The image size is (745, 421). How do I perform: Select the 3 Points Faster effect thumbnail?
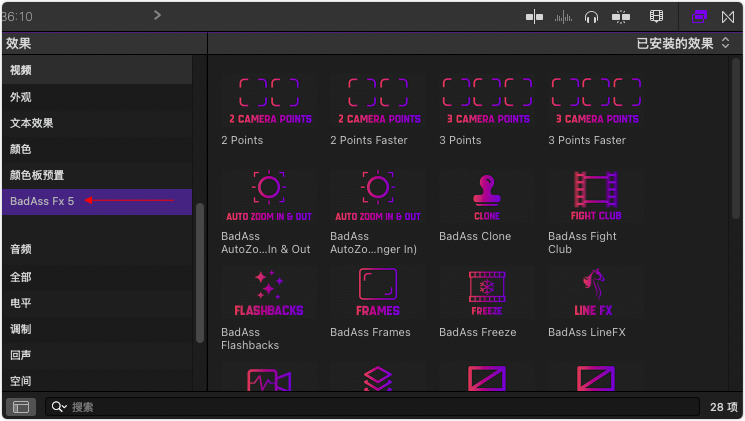(596, 100)
